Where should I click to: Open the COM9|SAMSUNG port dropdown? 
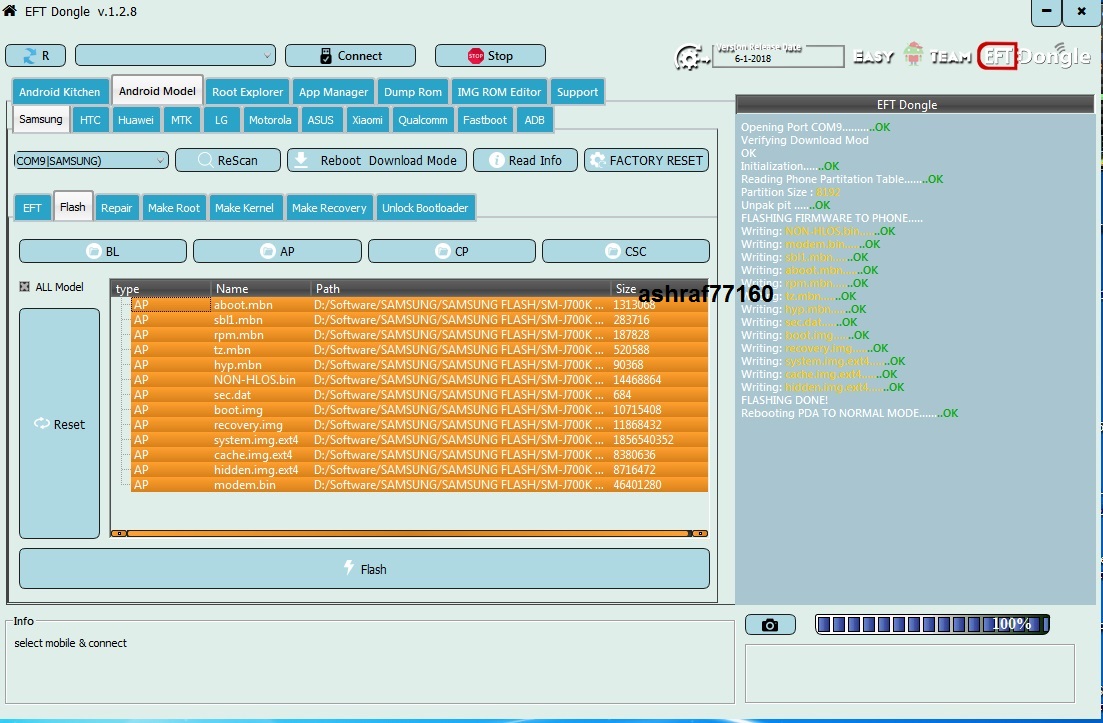pyautogui.click(x=91, y=160)
